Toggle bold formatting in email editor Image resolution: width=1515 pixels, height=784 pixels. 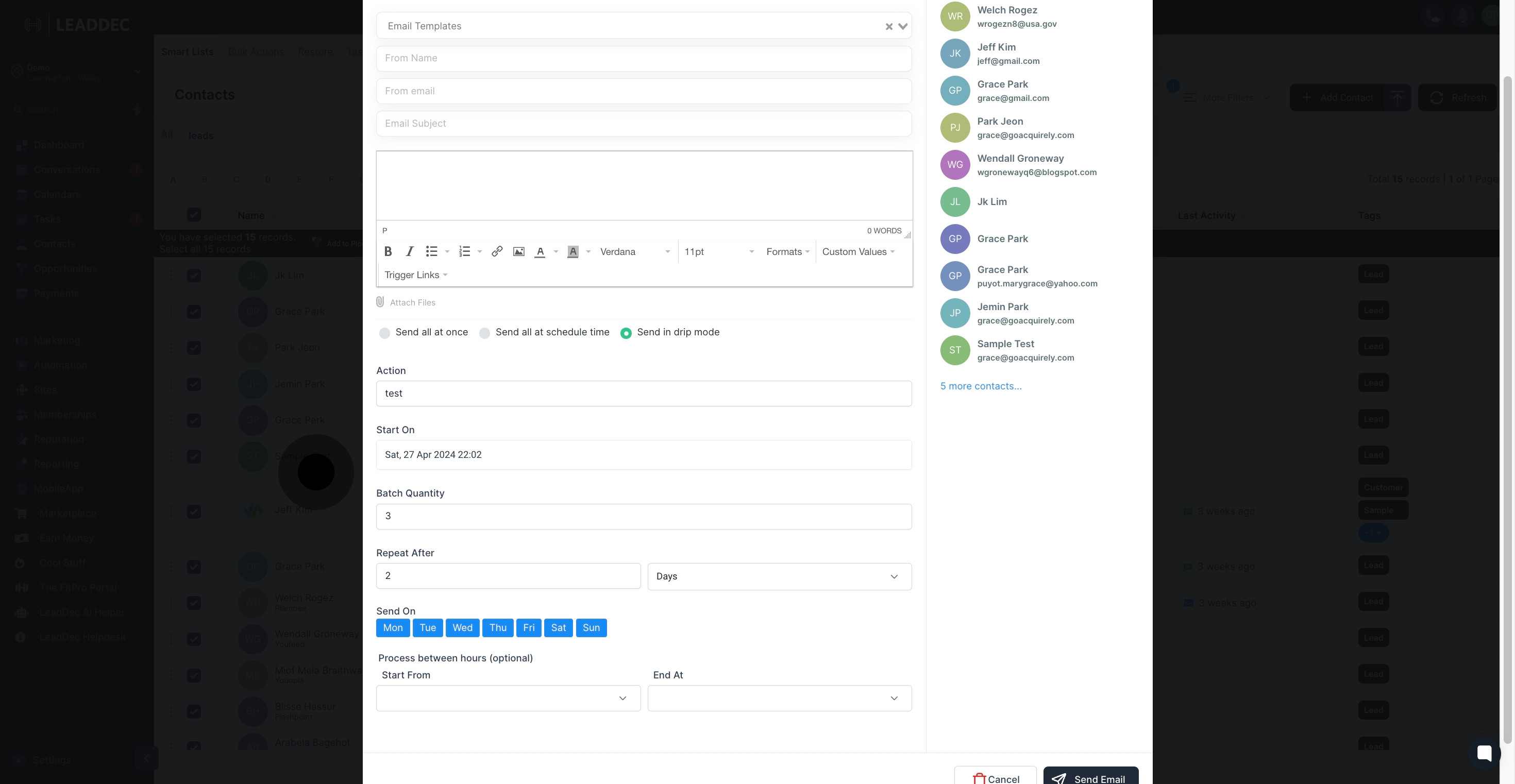(388, 251)
